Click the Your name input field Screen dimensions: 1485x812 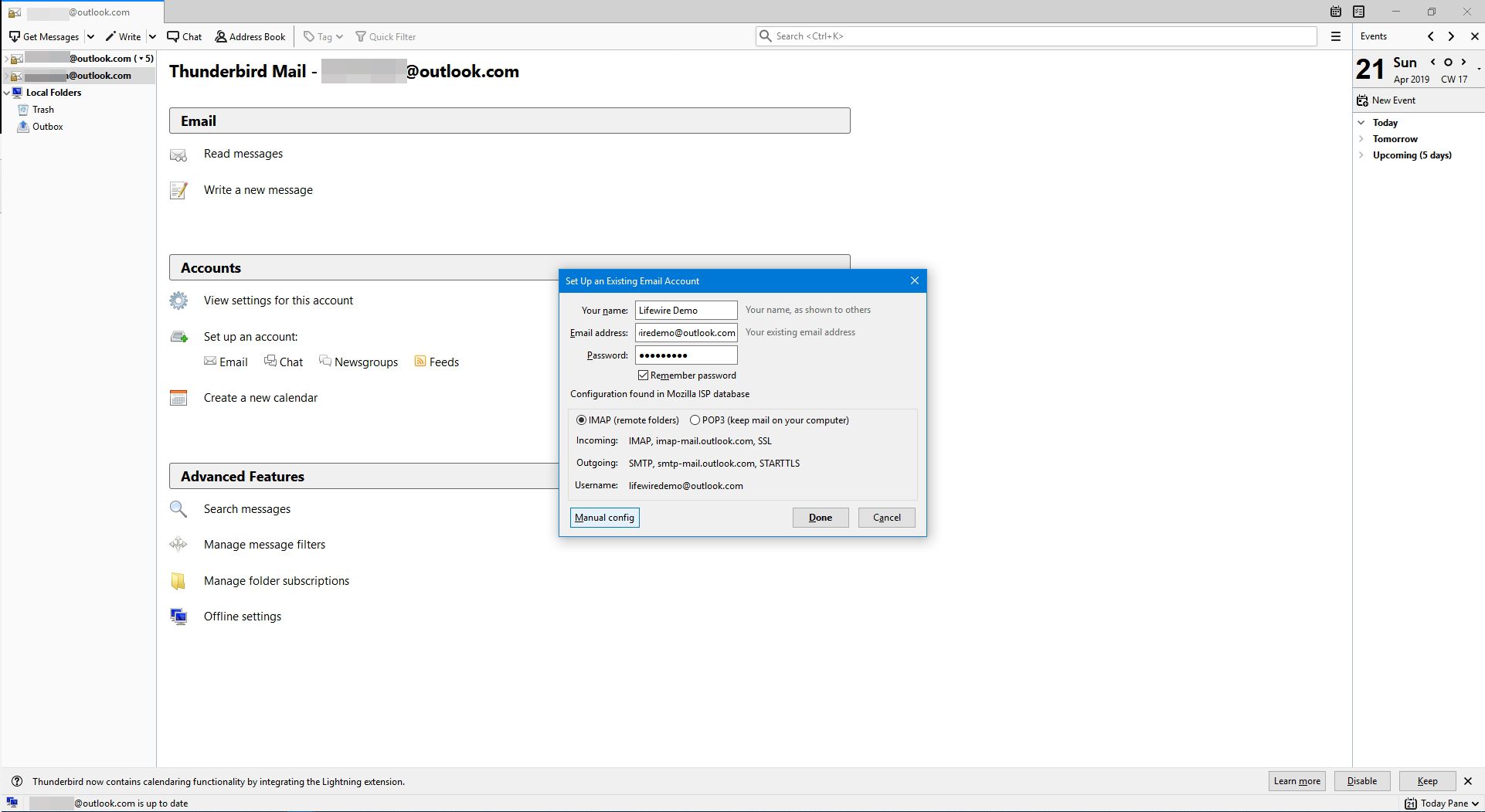(x=686, y=311)
